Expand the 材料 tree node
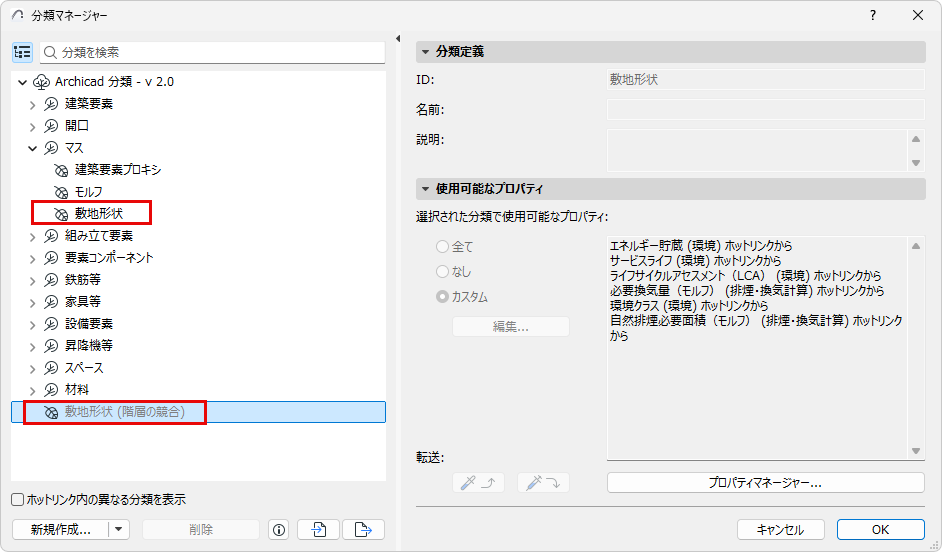Image resolution: width=942 pixels, height=552 pixels. pyautogui.click(x=33, y=390)
